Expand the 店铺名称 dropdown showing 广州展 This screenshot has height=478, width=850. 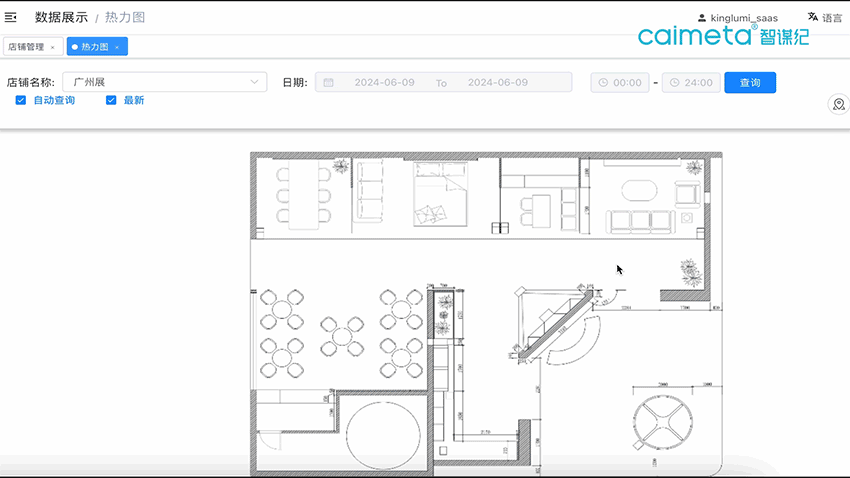pos(164,82)
